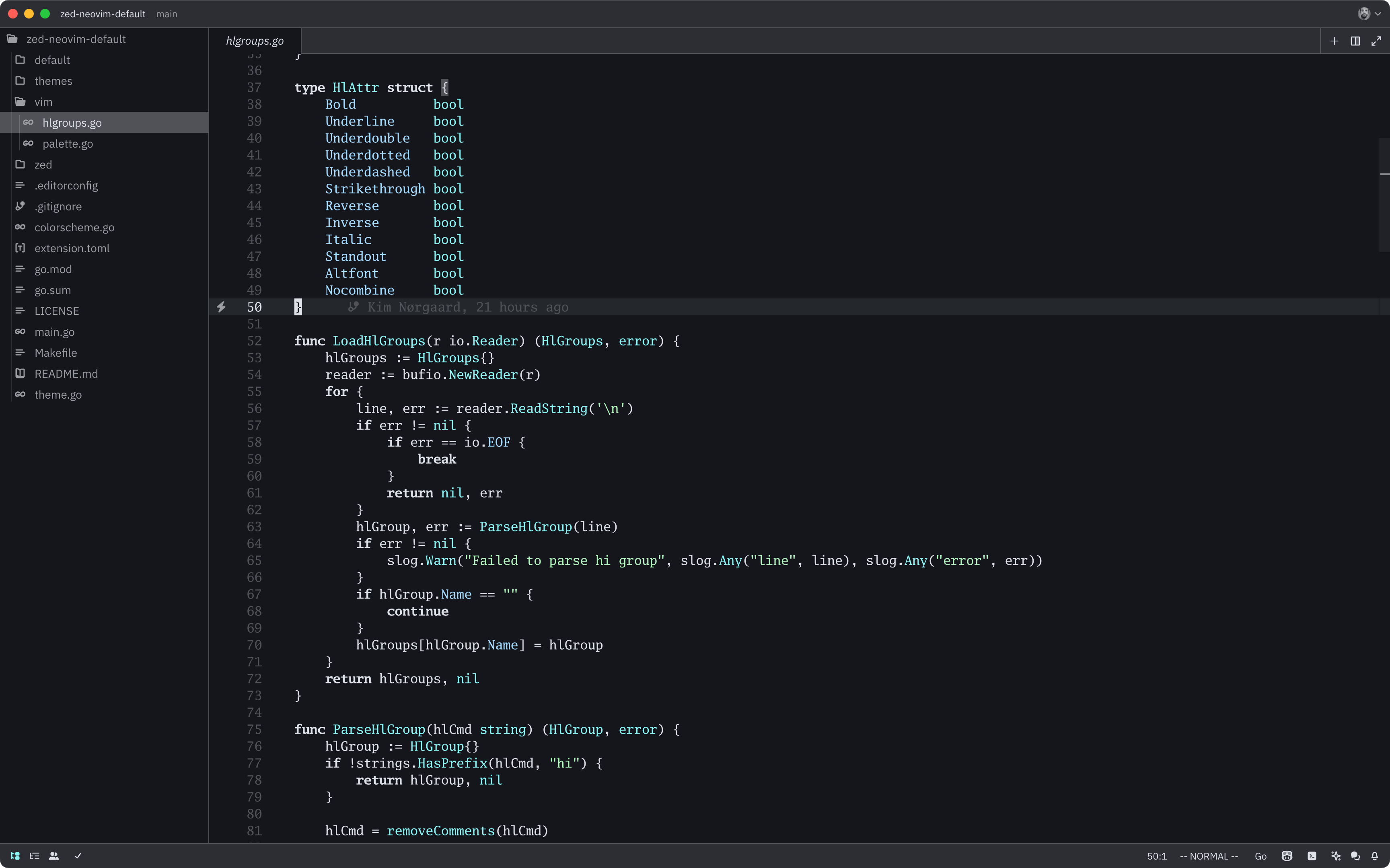Expand the zed folder

pos(104,164)
